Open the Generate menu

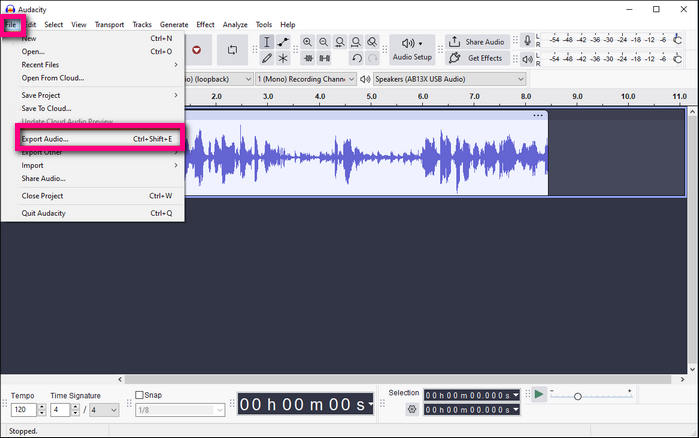[174, 25]
